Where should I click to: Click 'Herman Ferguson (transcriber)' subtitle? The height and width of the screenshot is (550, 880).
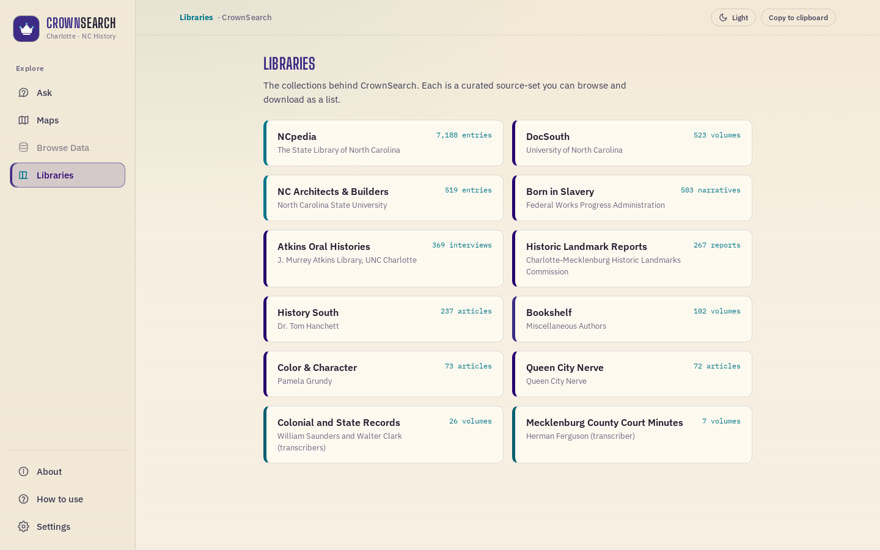coord(580,436)
